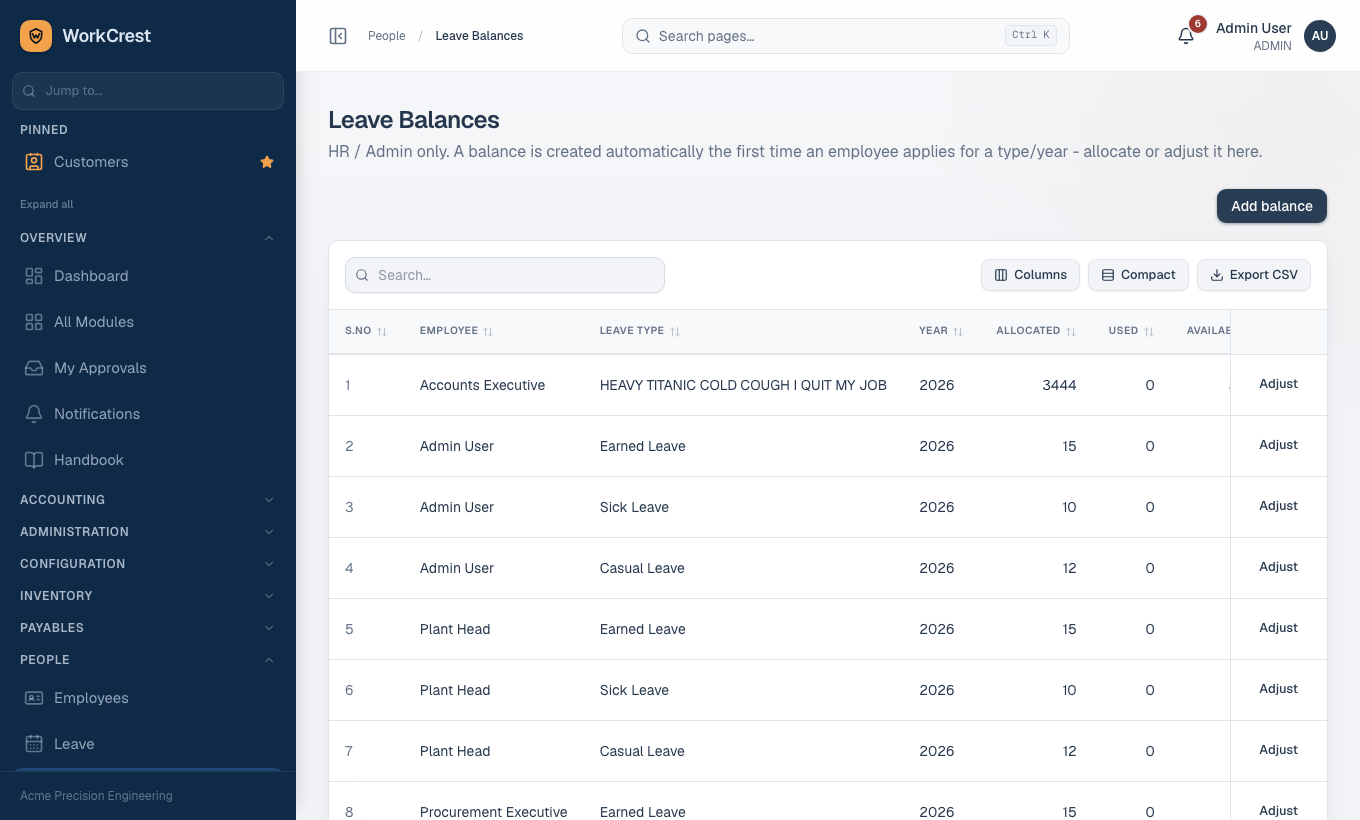The height and width of the screenshot is (820, 1360).
Task: Adjust Accounts Executive leave balance
Action: click(1278, 384)
